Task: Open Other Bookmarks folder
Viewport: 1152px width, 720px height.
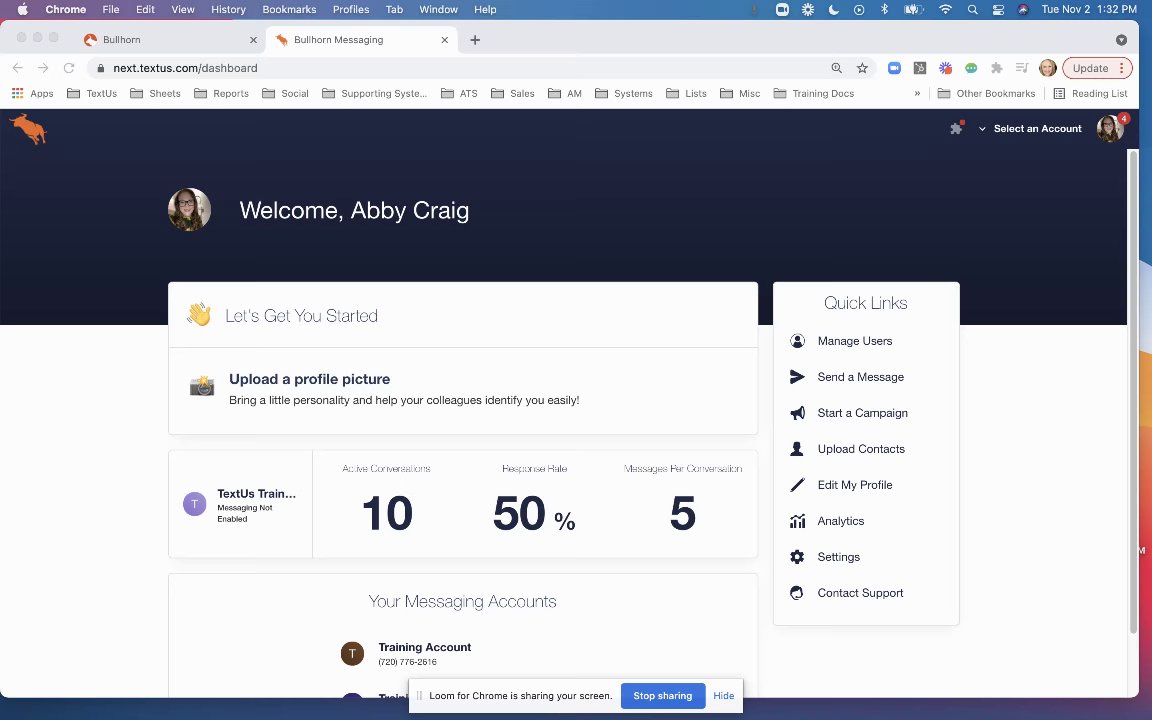Action: click(986, 93)
